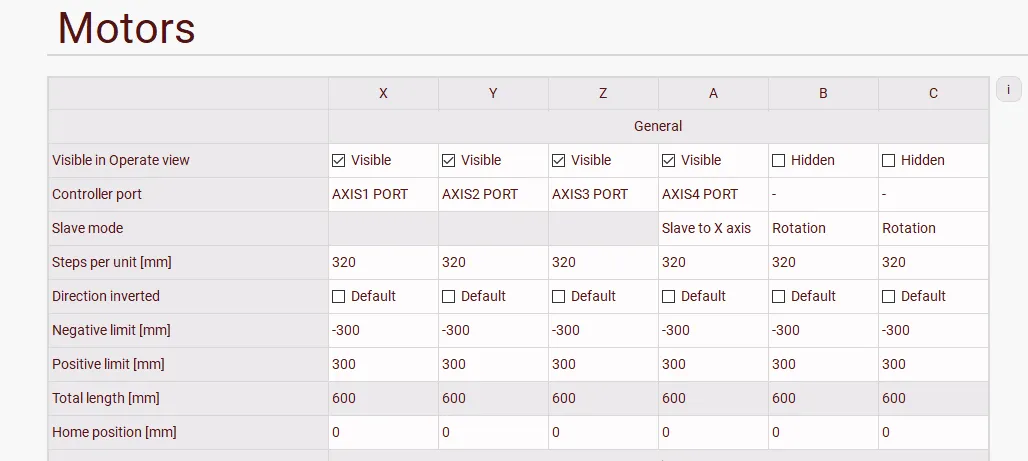
Task: Uncheck Visible checkbox for A axis
Action: click(669, 161)
